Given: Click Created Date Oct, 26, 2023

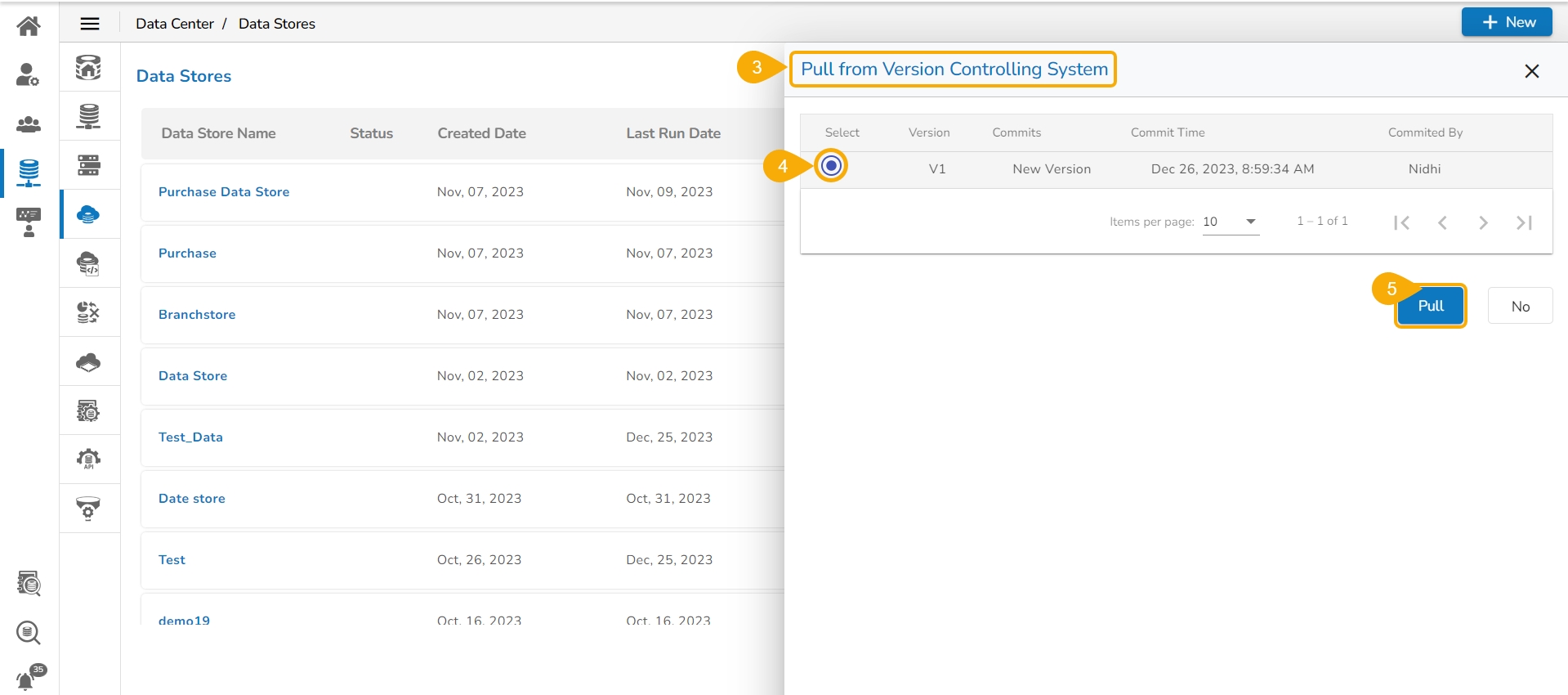Looking at the screenshot, I should 479,560.
